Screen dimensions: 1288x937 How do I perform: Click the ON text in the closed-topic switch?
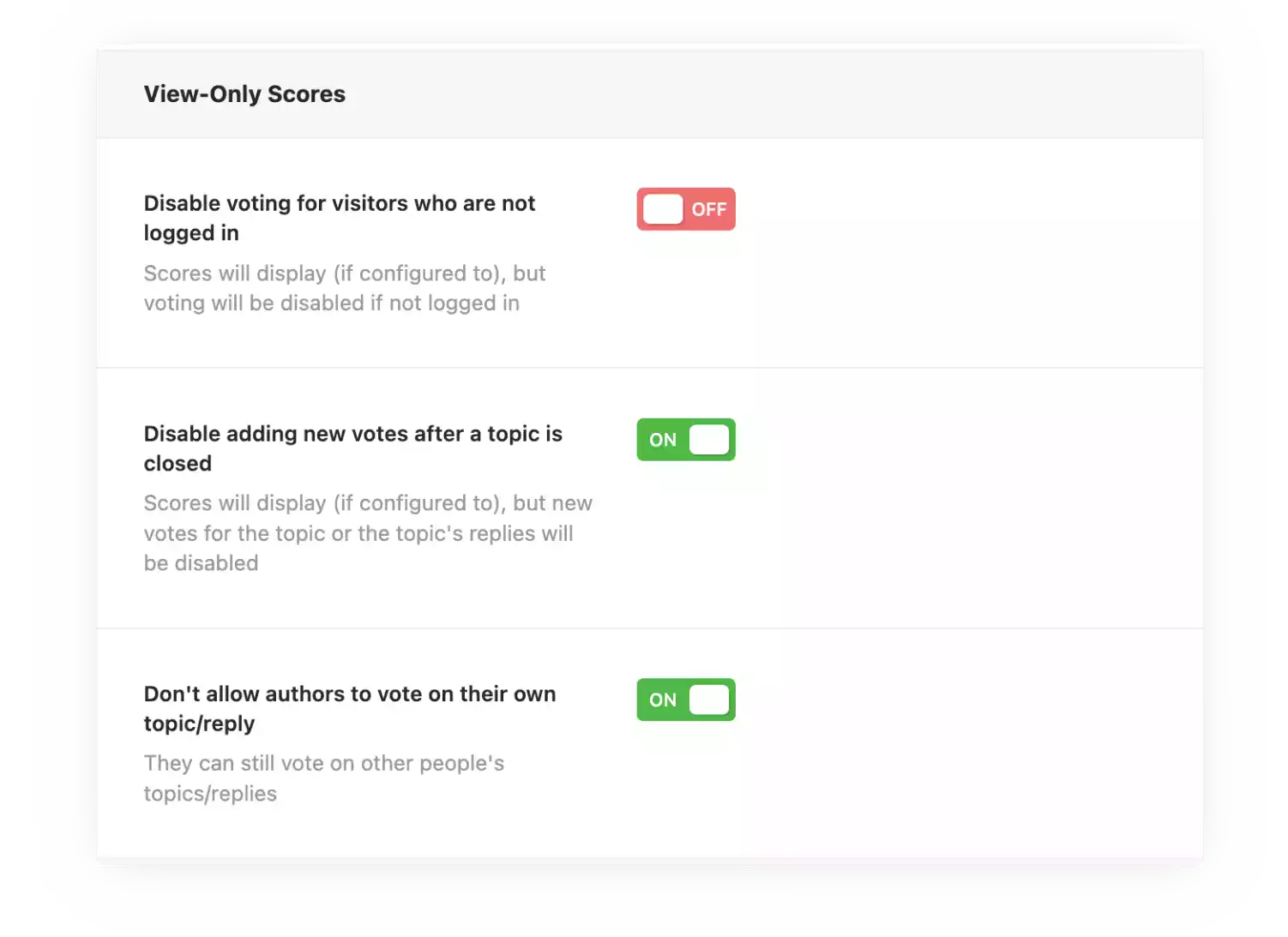pyautogui.click(x=663, y=440)
